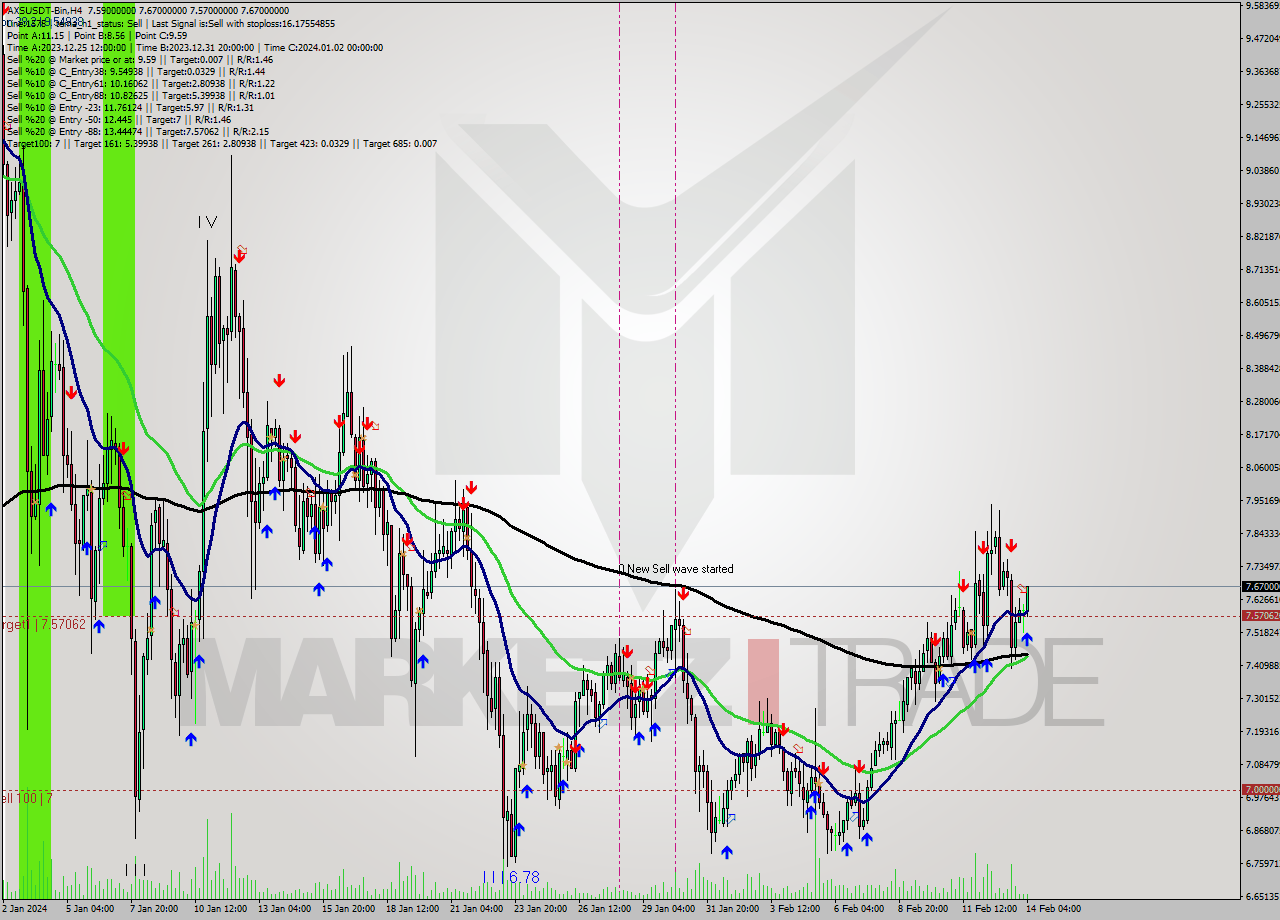This screenshot has height=920, width=1280.
Task: Click the 'Target 423: 0.0329' text
Action: click(312, 143)
